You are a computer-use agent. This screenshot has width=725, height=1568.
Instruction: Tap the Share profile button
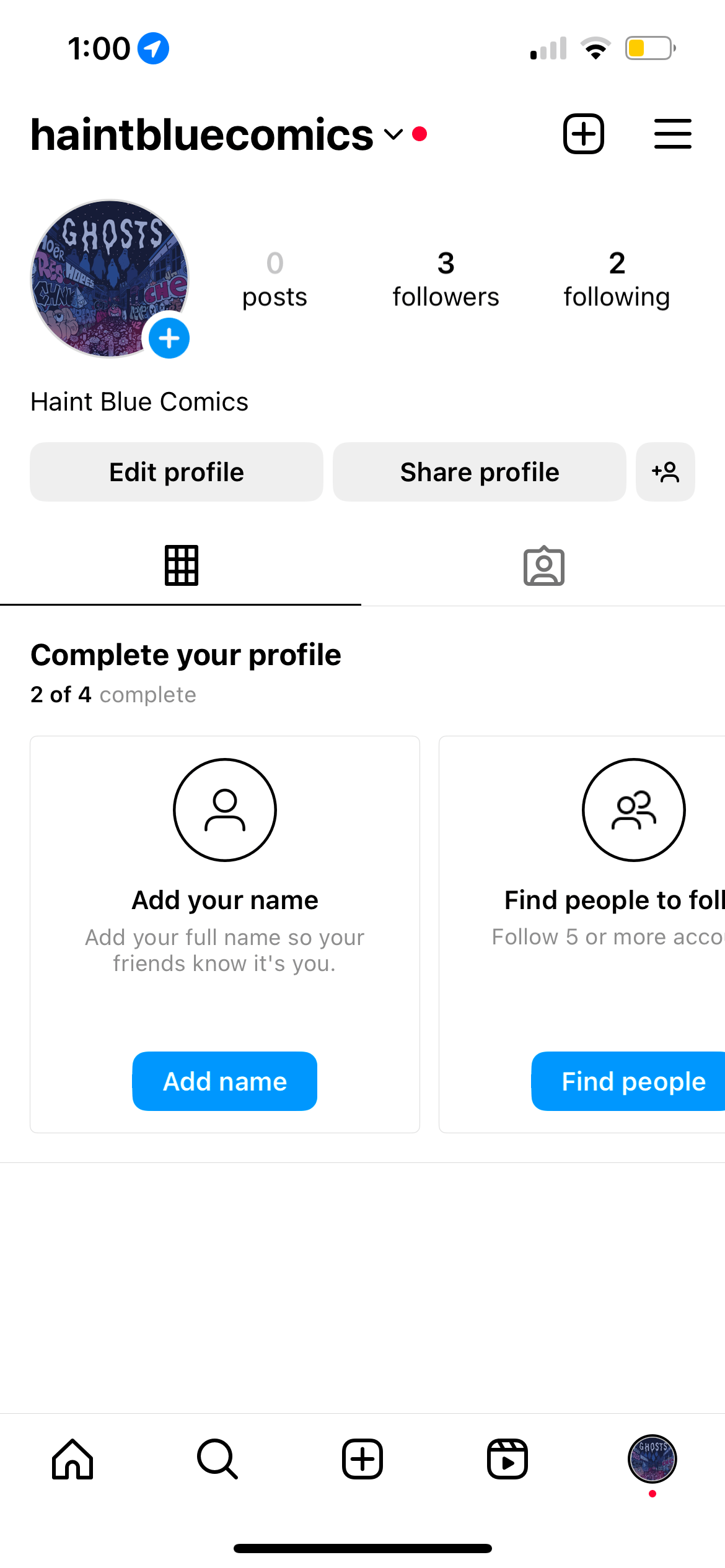tap(480, 472)
